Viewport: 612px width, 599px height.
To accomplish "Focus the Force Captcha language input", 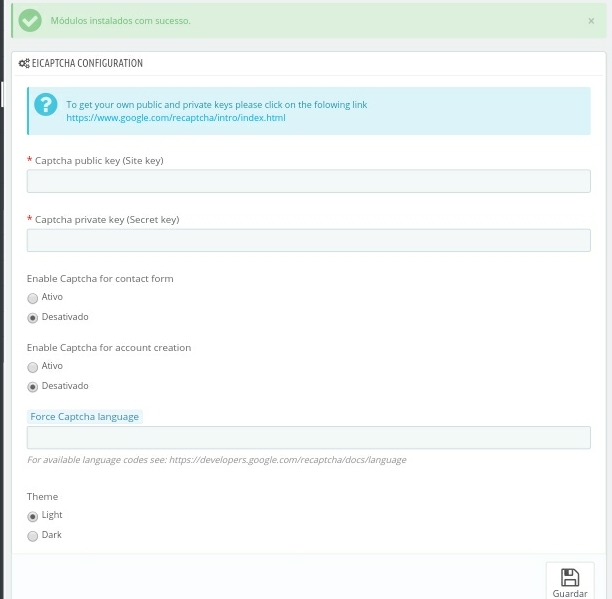I will tap(308, 438).
